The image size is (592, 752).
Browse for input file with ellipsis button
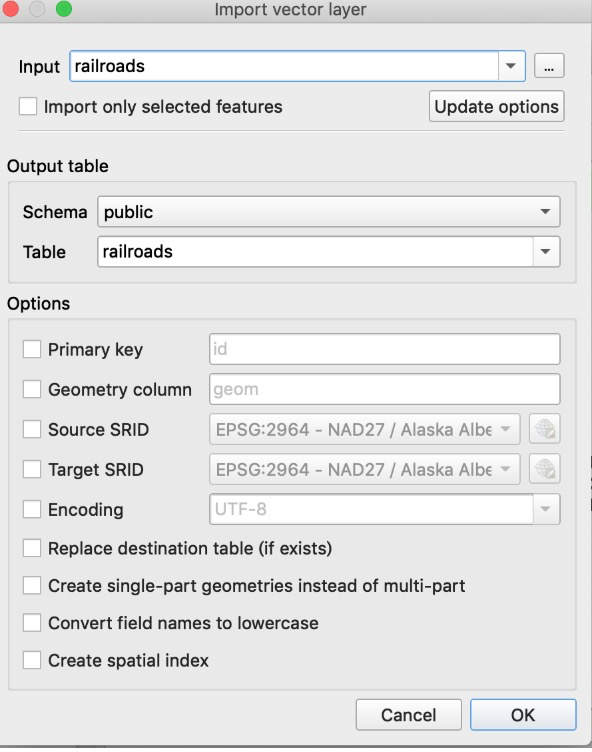click(x=549, y=66)
